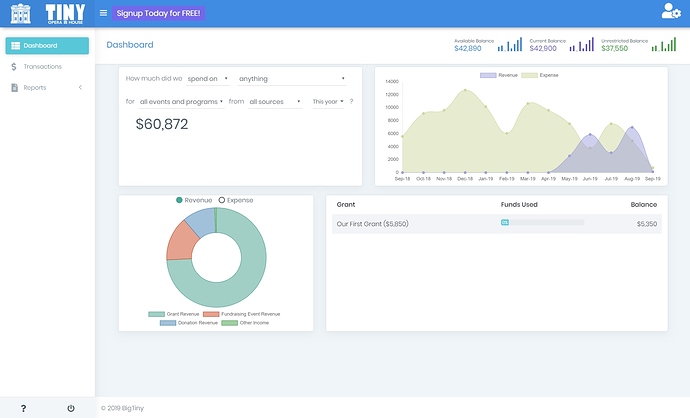Click the Dec-18 expense peak data point
Image resolution: width=690 pixels, height=418 pixels.
(x=465, y=90)
